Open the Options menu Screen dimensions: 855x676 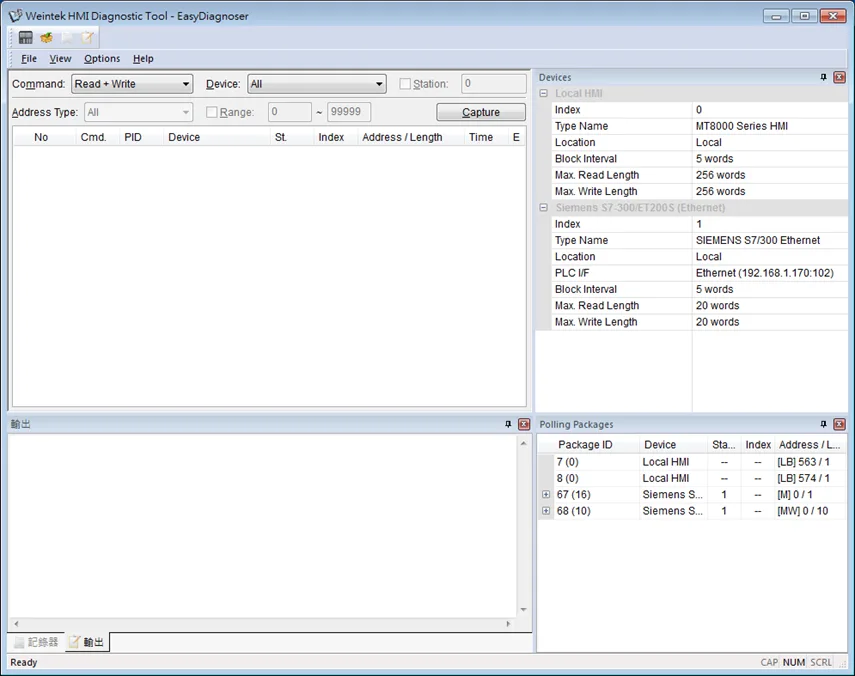click(102, 58)
